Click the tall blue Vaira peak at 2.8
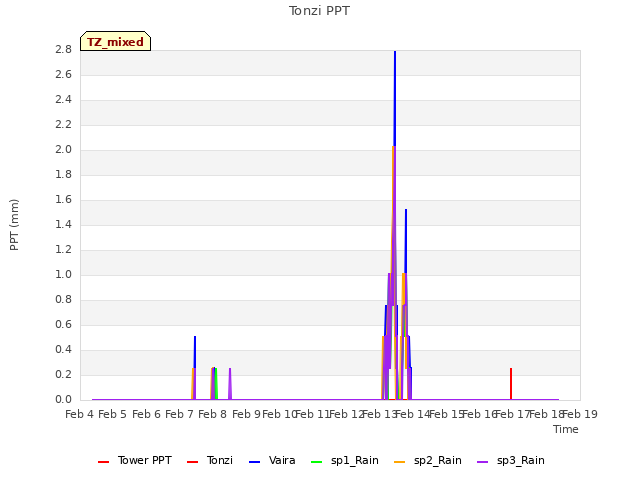 (395, 98)
